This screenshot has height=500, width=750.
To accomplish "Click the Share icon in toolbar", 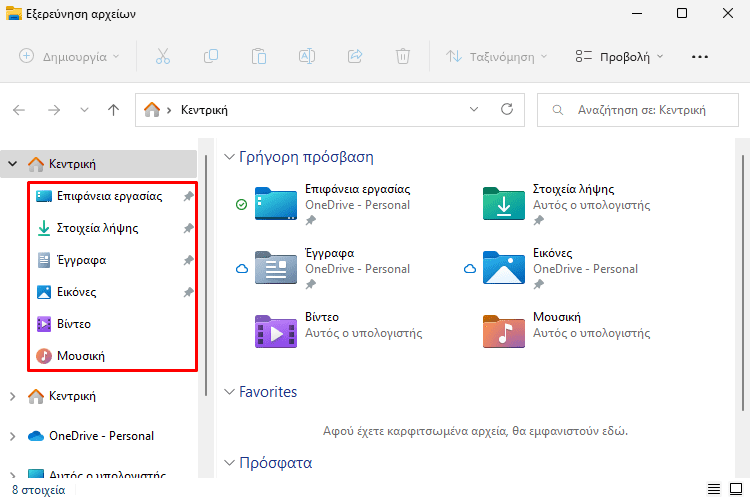I will [x=355, y=56].
